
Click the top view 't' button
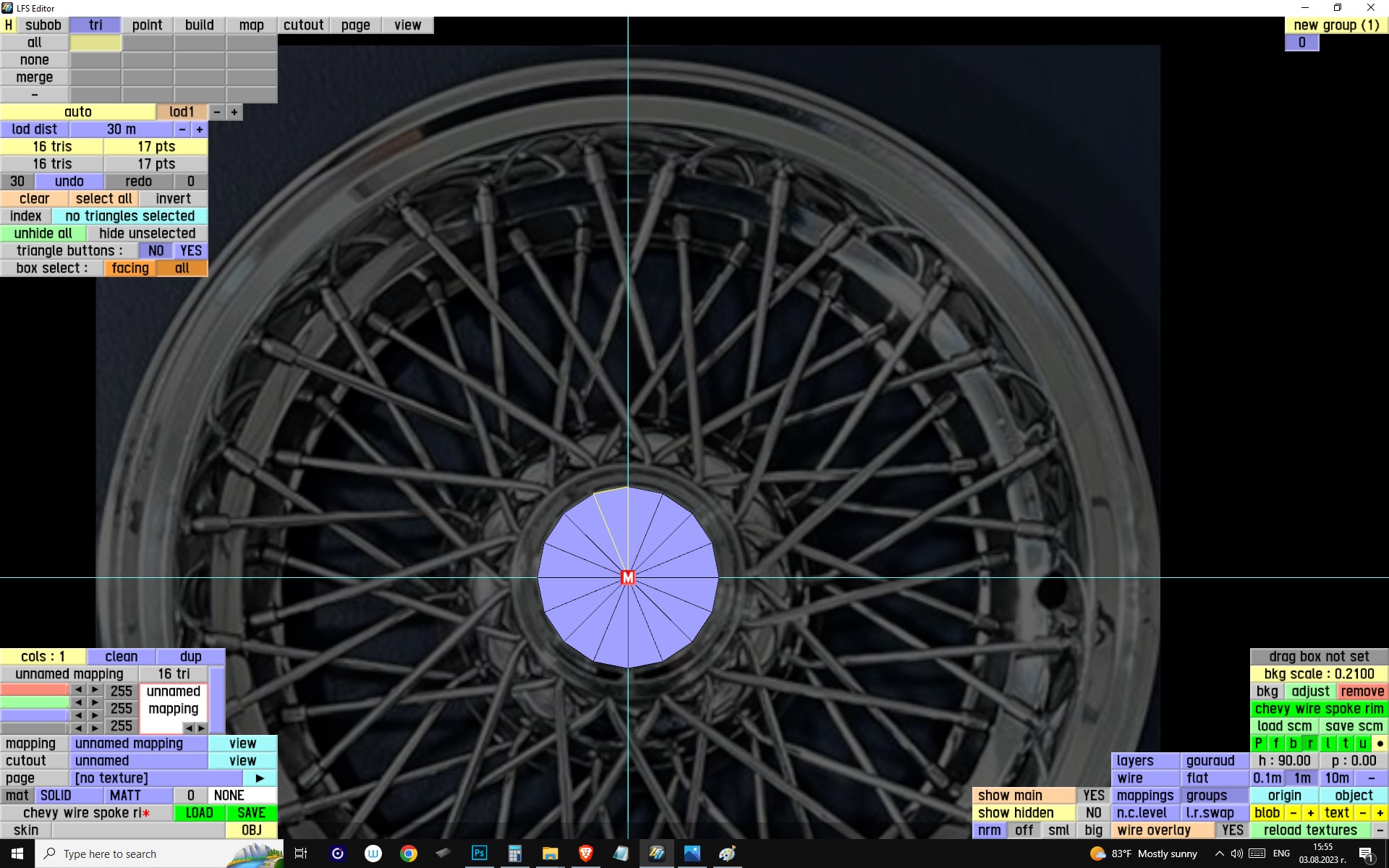tap(1345, 743)
